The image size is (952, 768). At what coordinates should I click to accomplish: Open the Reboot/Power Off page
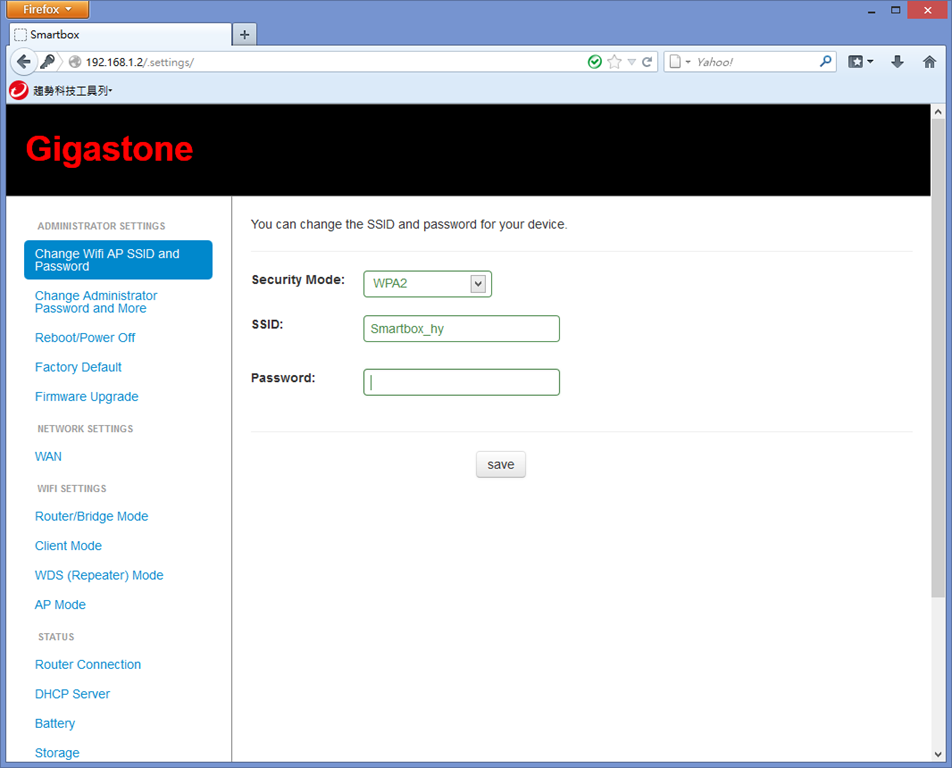[85, 338]
